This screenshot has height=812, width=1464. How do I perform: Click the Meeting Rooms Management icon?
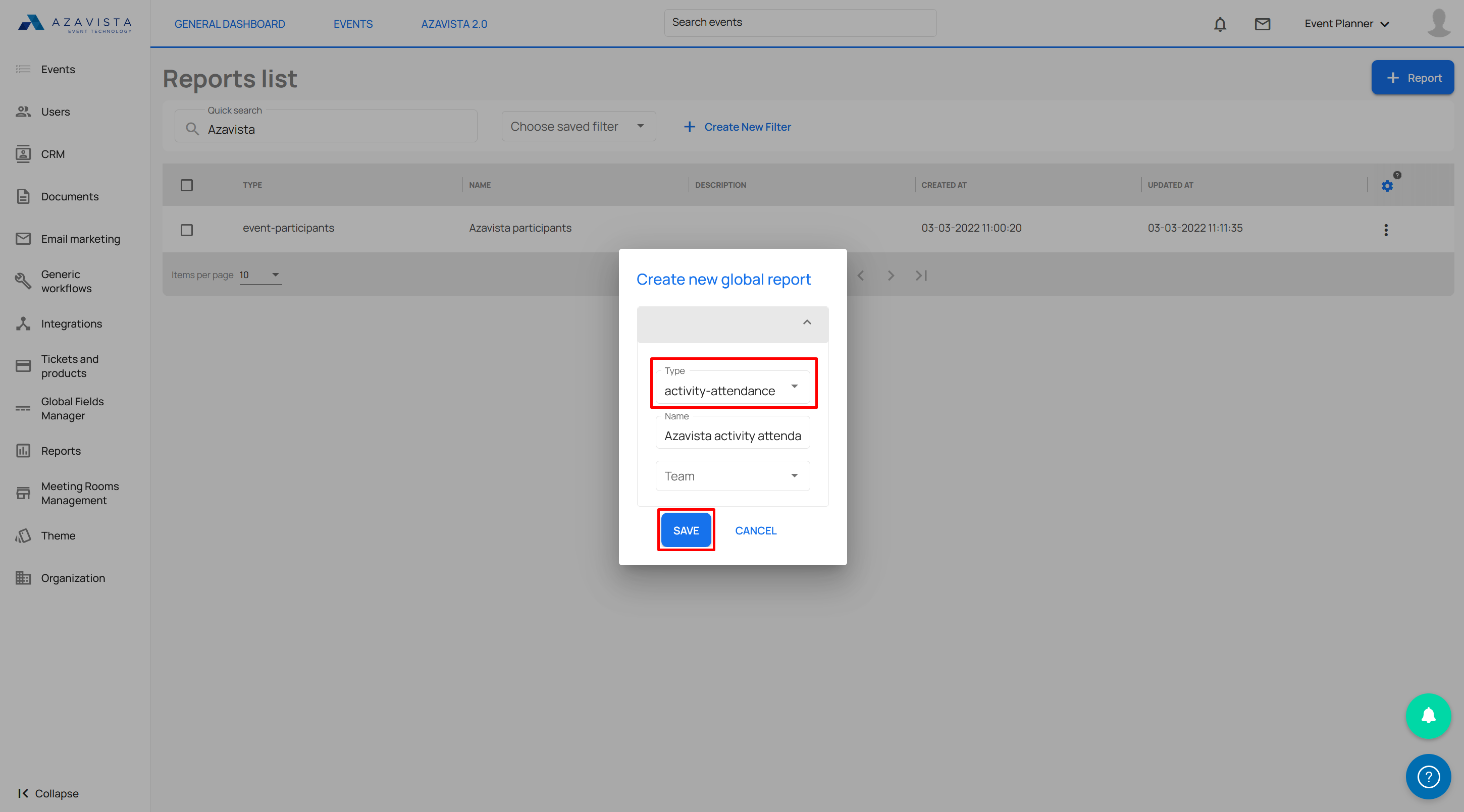pyautogui.click(x=23, y=493)
